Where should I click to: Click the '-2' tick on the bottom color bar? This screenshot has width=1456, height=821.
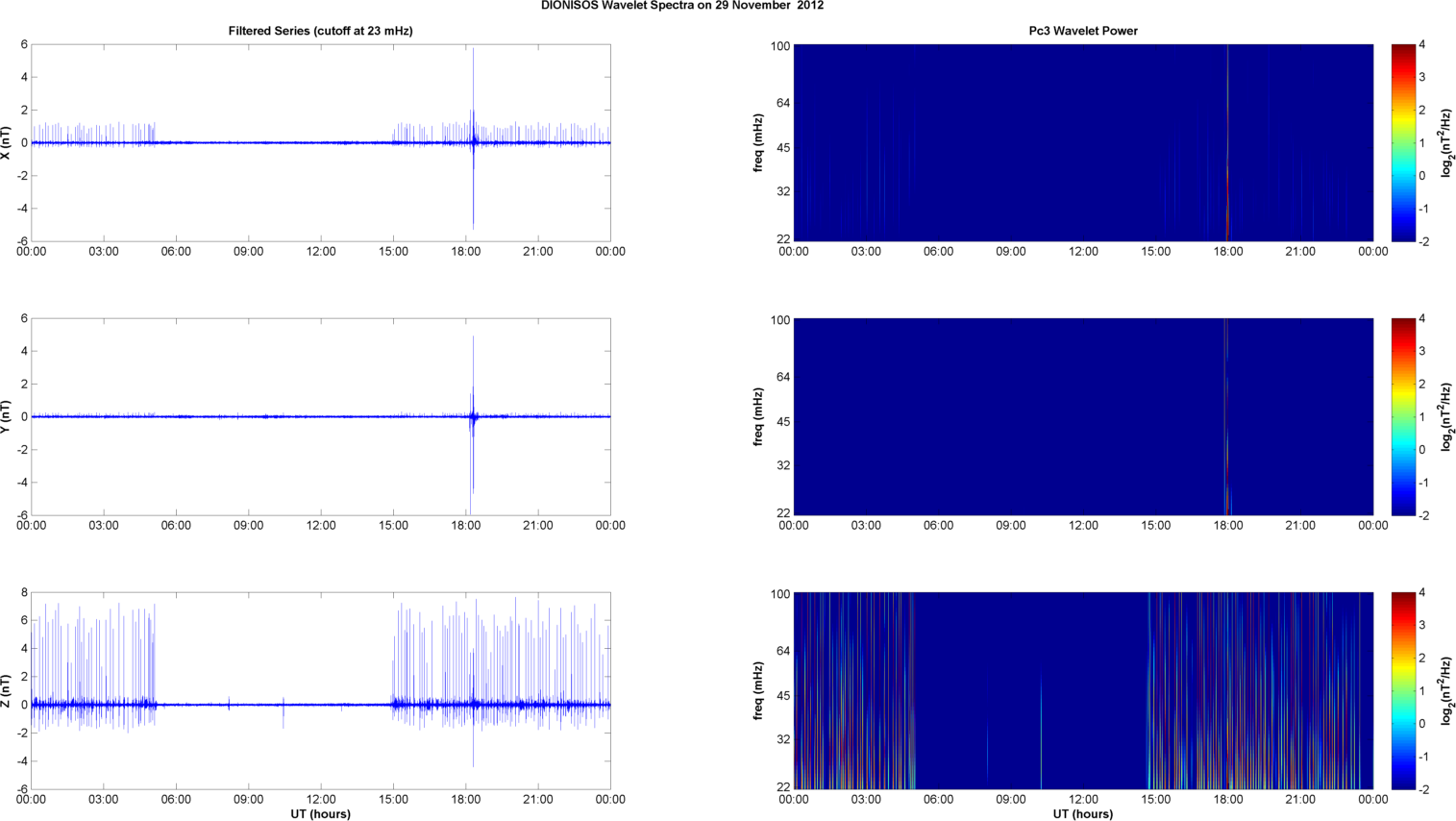click(x=1424, y=789)
